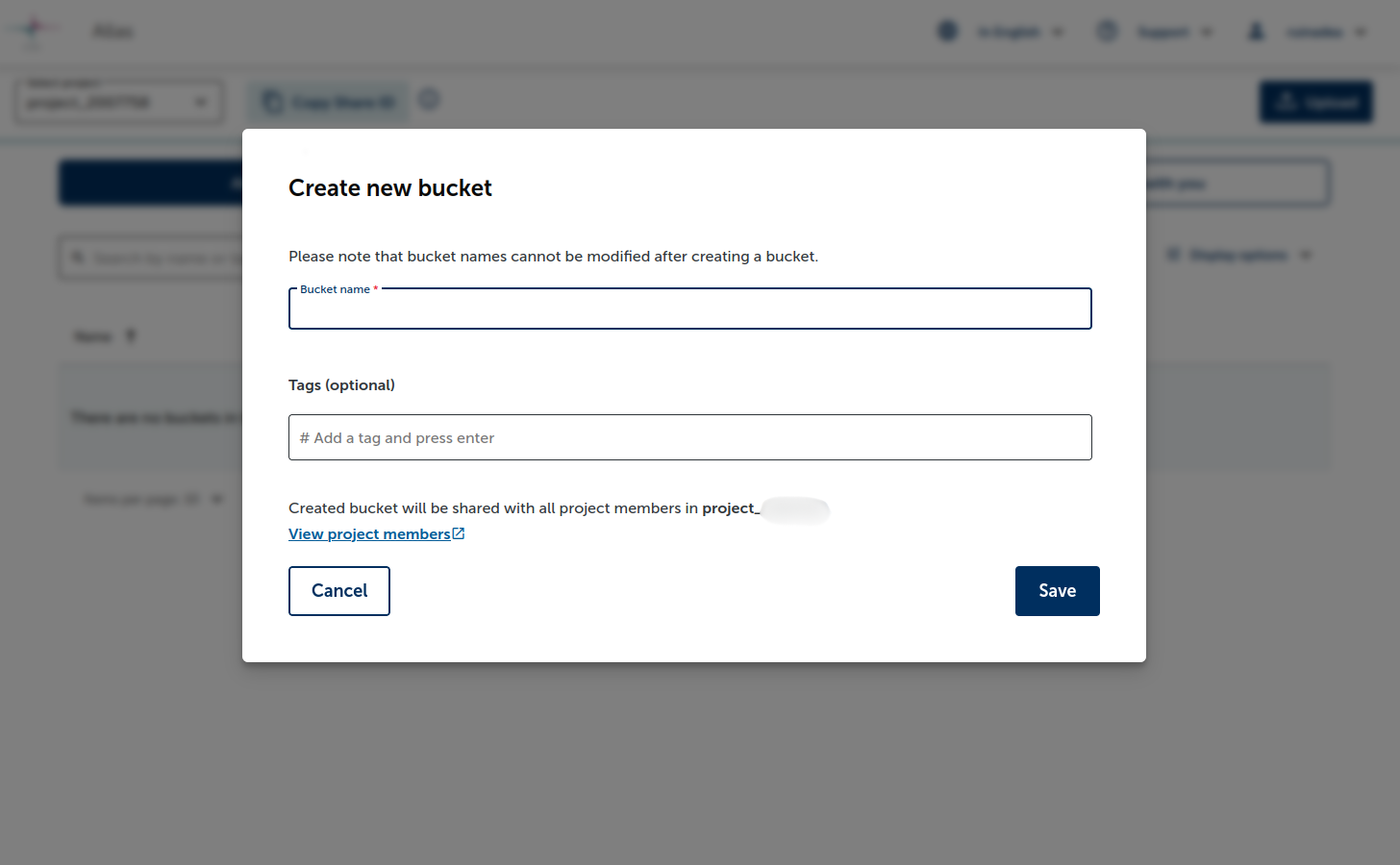1400x865 pixels.
Task: Expand the items per page dropdown
Action: [x=218, y=499]
